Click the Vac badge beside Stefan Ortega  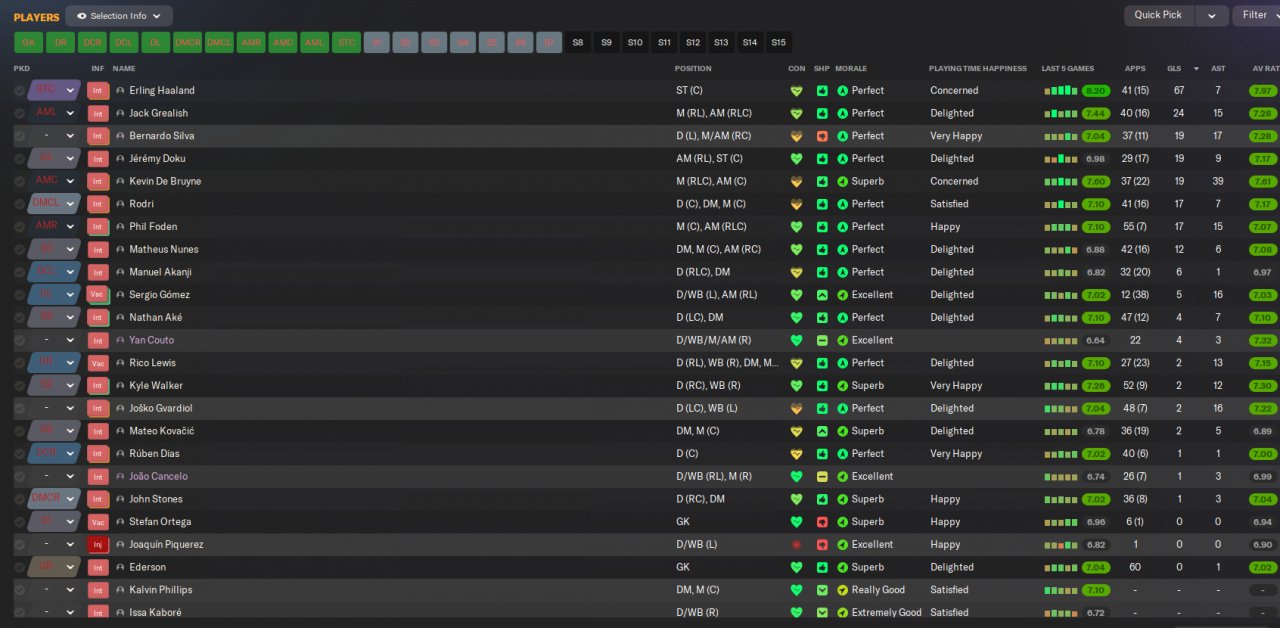97,522
